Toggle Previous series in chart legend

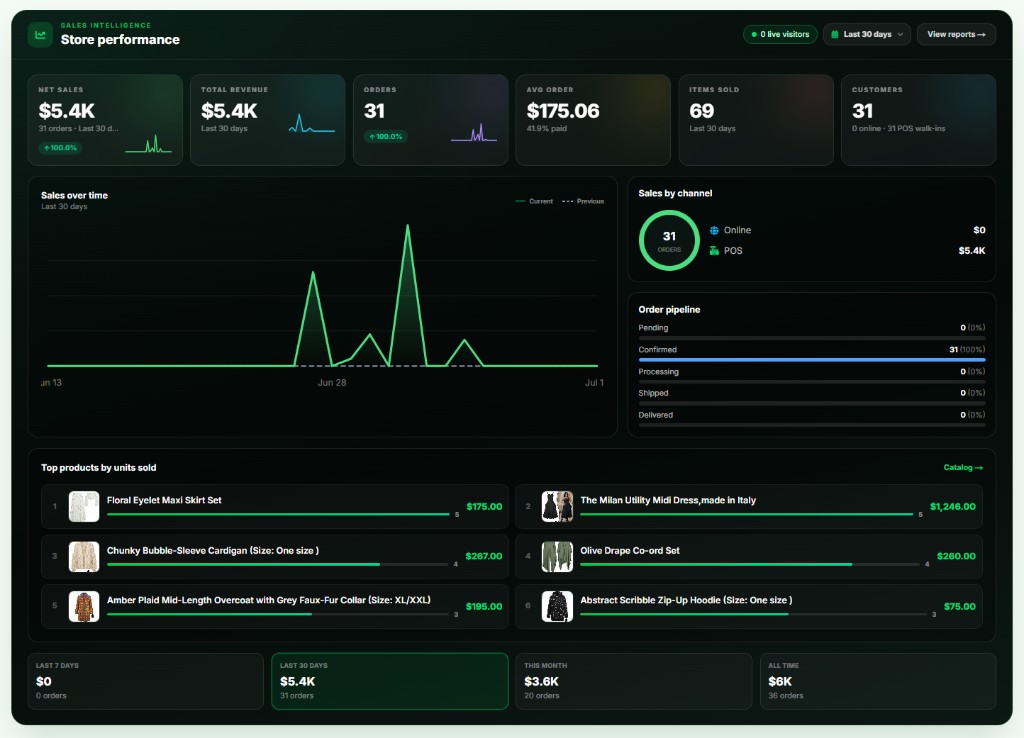coord(583,201)
